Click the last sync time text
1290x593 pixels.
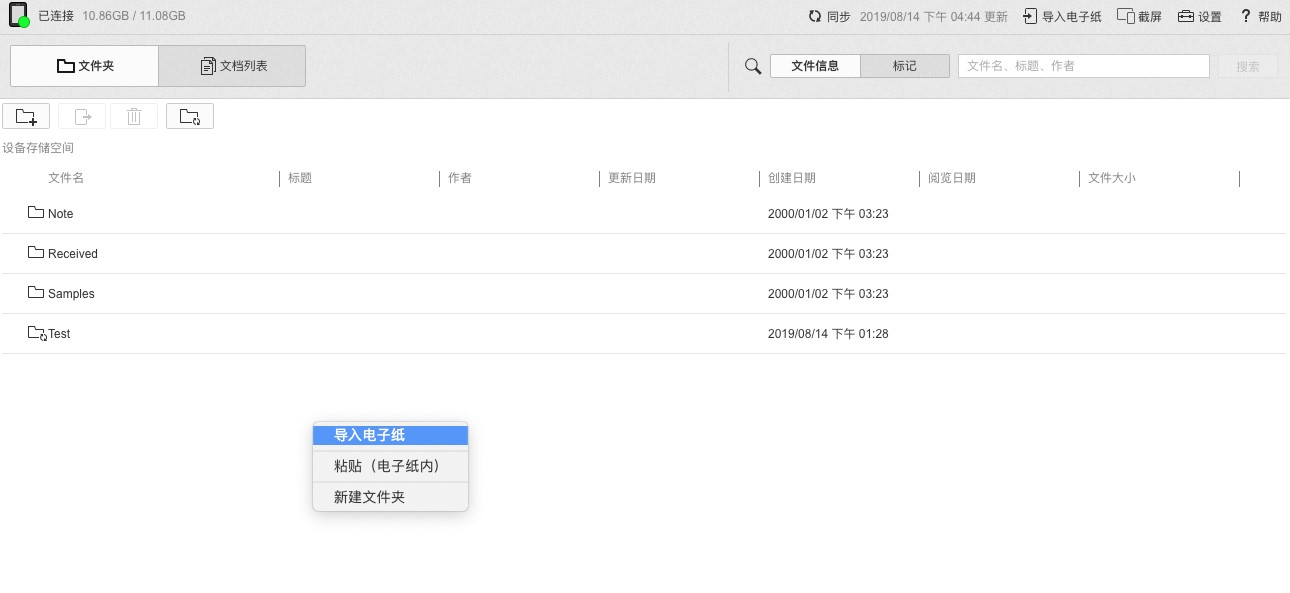[934, 16]
